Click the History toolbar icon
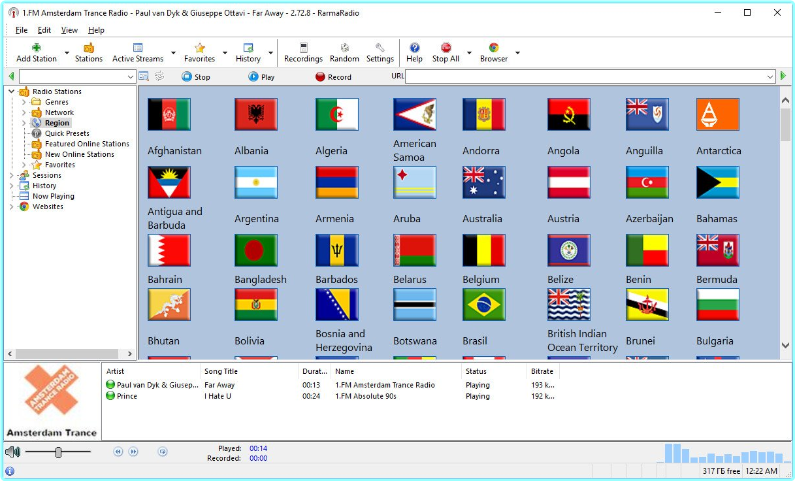 click(x=248, y=48)
